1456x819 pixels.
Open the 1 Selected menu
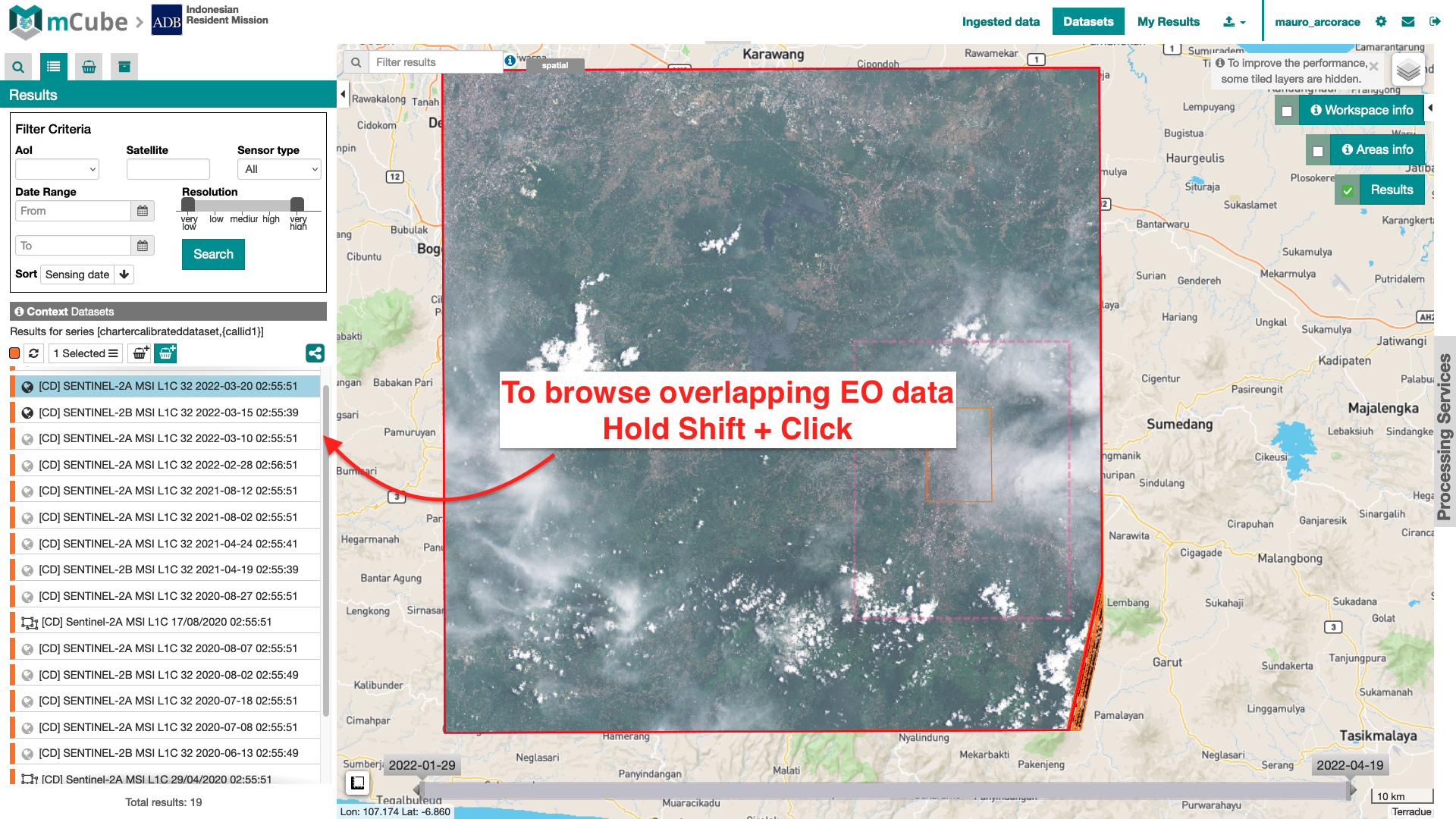pyautogui.click(x=85, y=353)
